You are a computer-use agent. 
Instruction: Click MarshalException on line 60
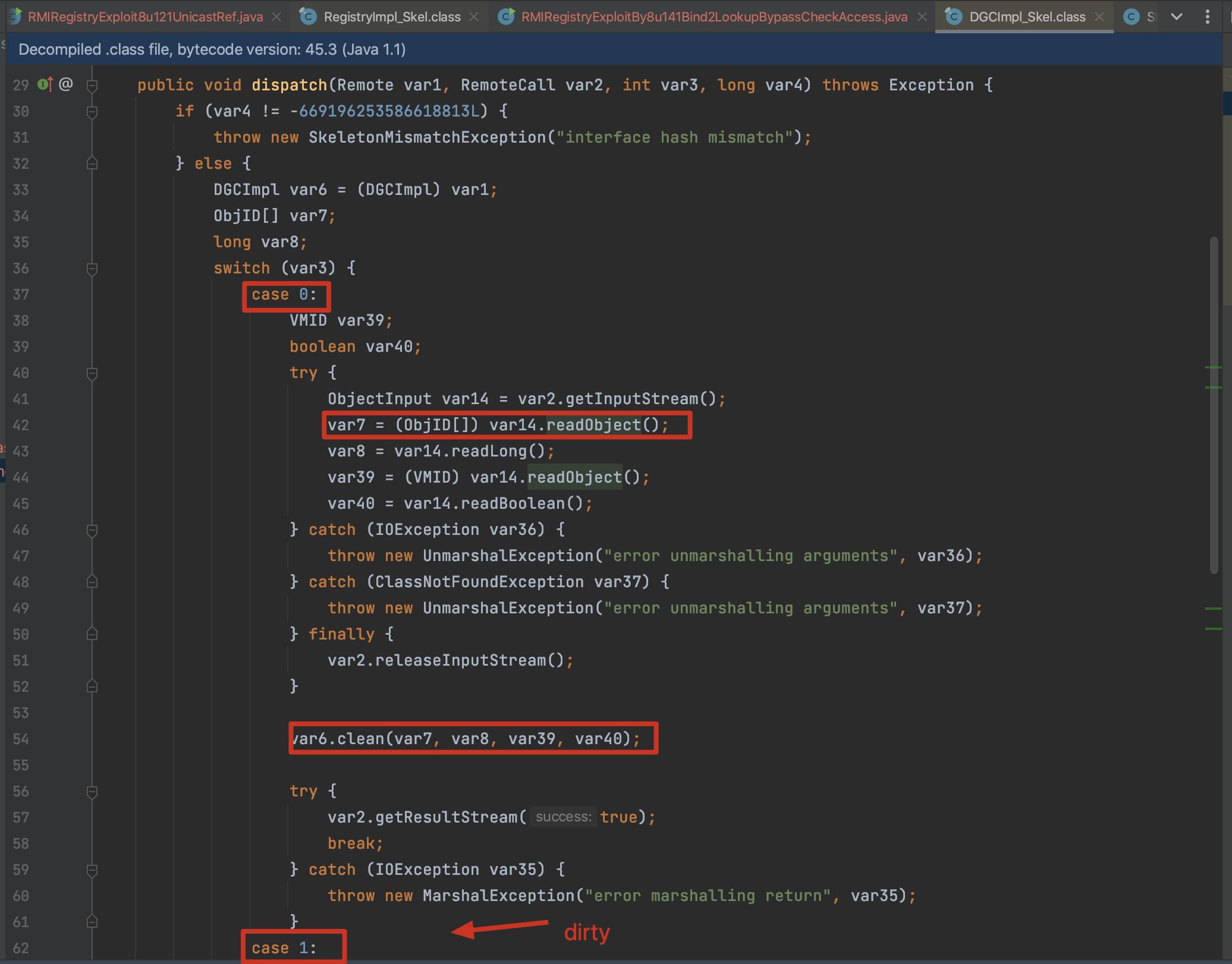pyautogui.click(x=498, y=896)
